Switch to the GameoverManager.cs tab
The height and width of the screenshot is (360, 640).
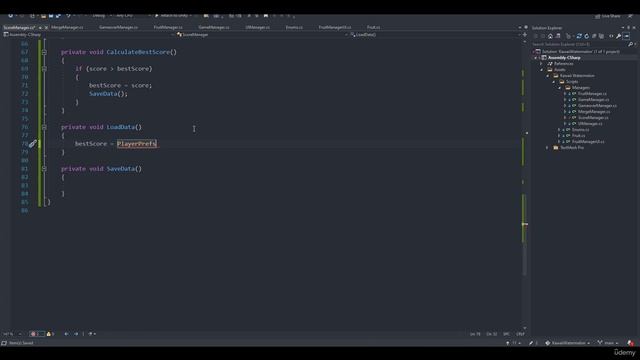[118, 27]
